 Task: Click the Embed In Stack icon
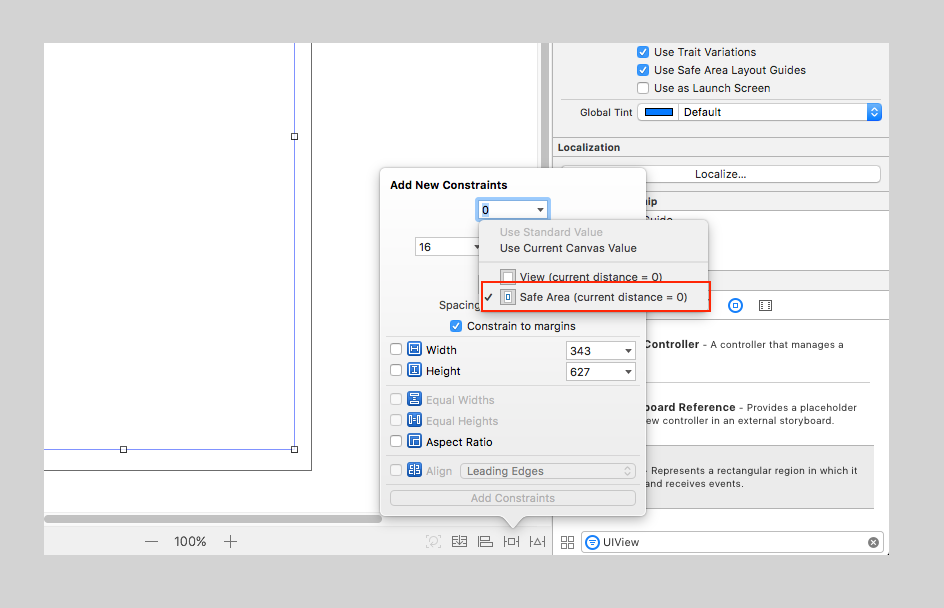[x=459, y=541]
